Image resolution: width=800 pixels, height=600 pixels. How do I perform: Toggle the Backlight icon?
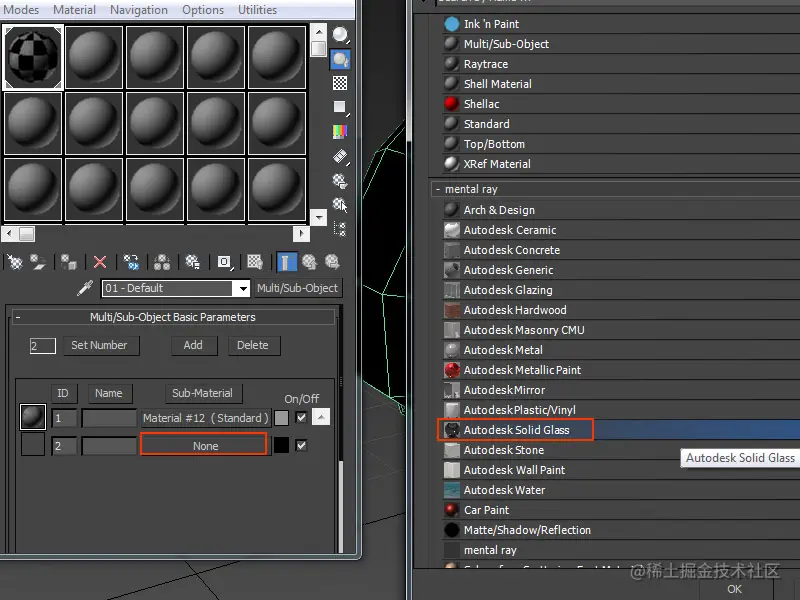[x=340, y=59]
